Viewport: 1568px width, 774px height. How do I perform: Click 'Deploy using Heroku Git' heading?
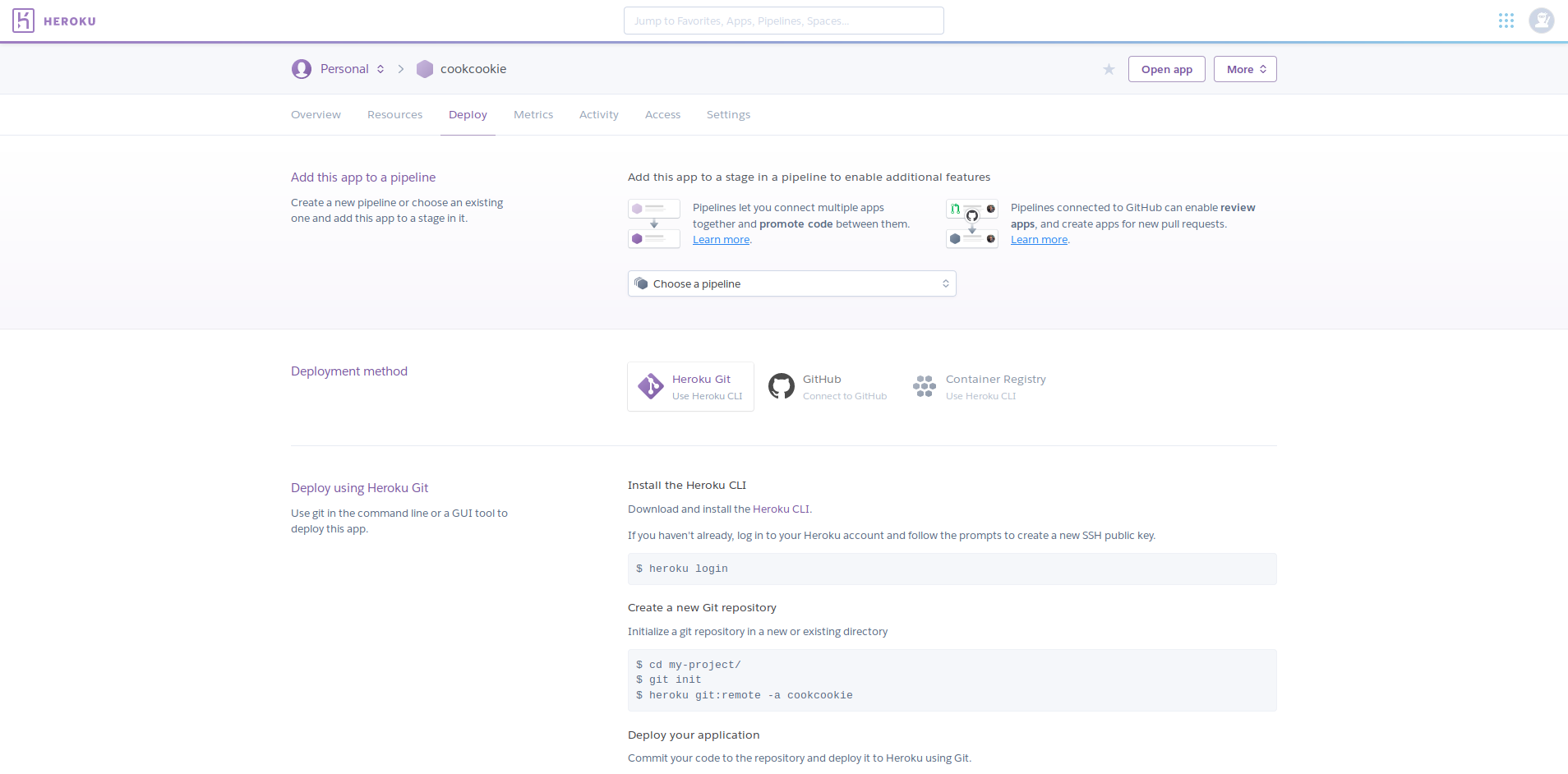coord(359,488)
